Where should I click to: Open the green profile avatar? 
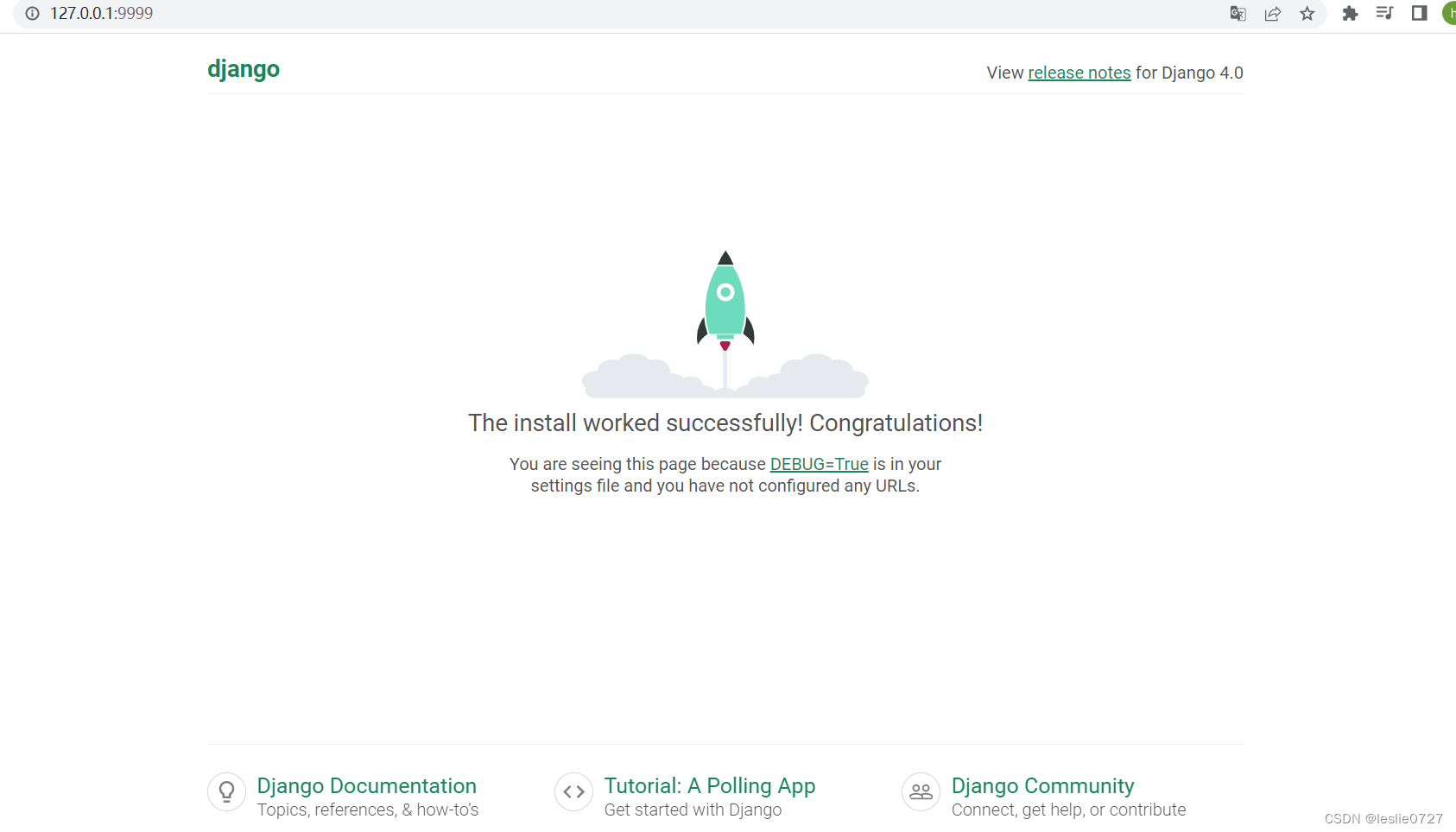(1450, 13)
